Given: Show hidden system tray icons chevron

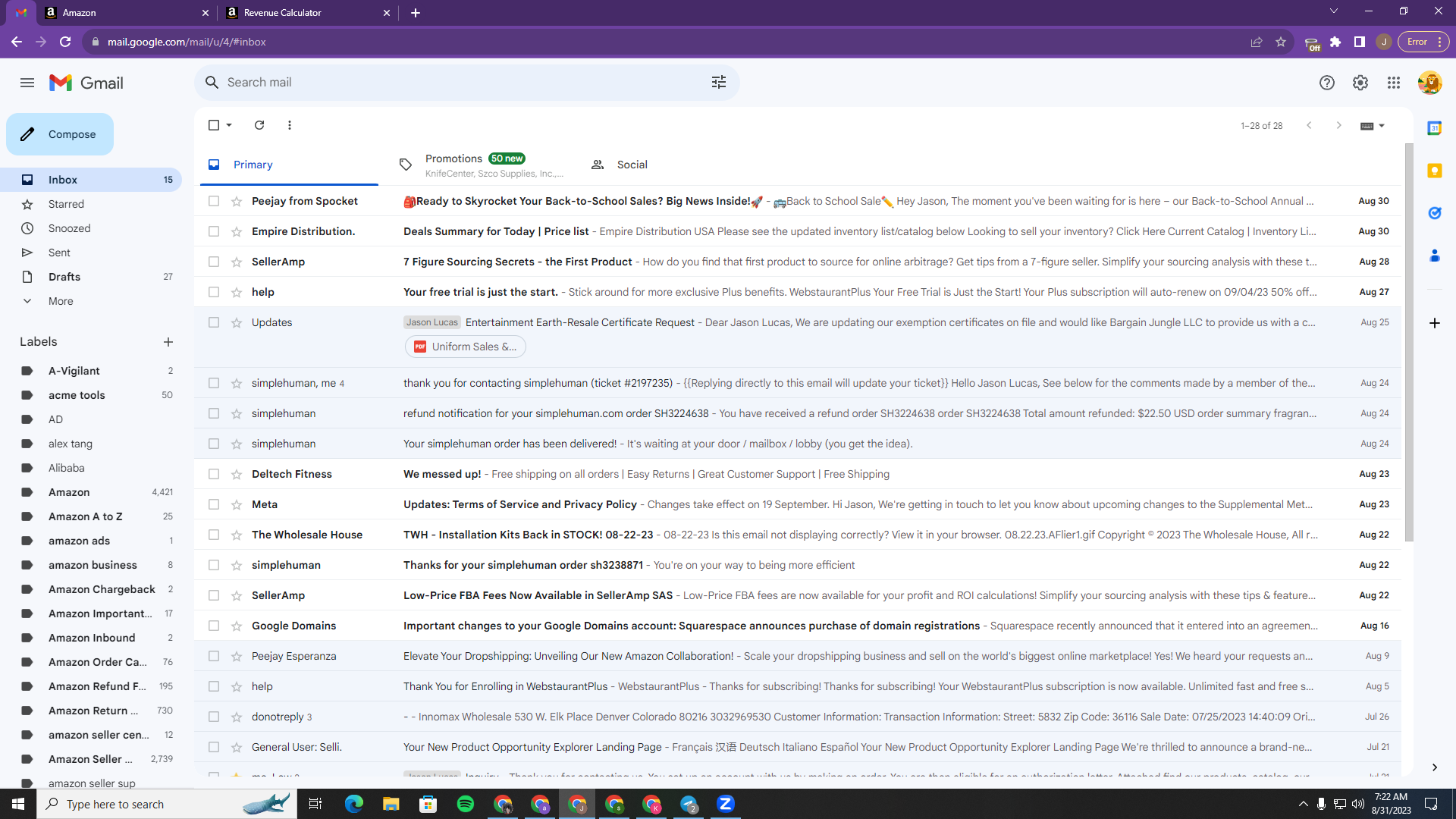Looking at the screenshot, I should click(x=1303, y=804).
